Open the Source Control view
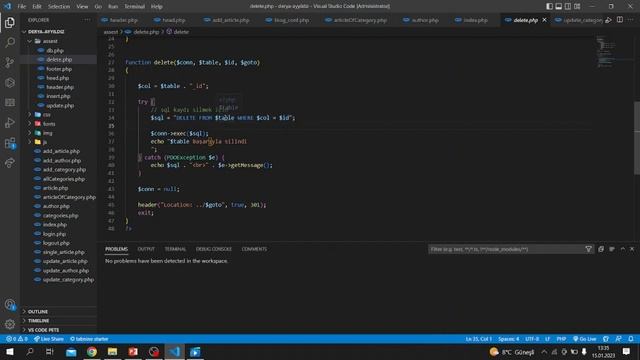Screen dimensions: 640x360 [x=10, y=62]
